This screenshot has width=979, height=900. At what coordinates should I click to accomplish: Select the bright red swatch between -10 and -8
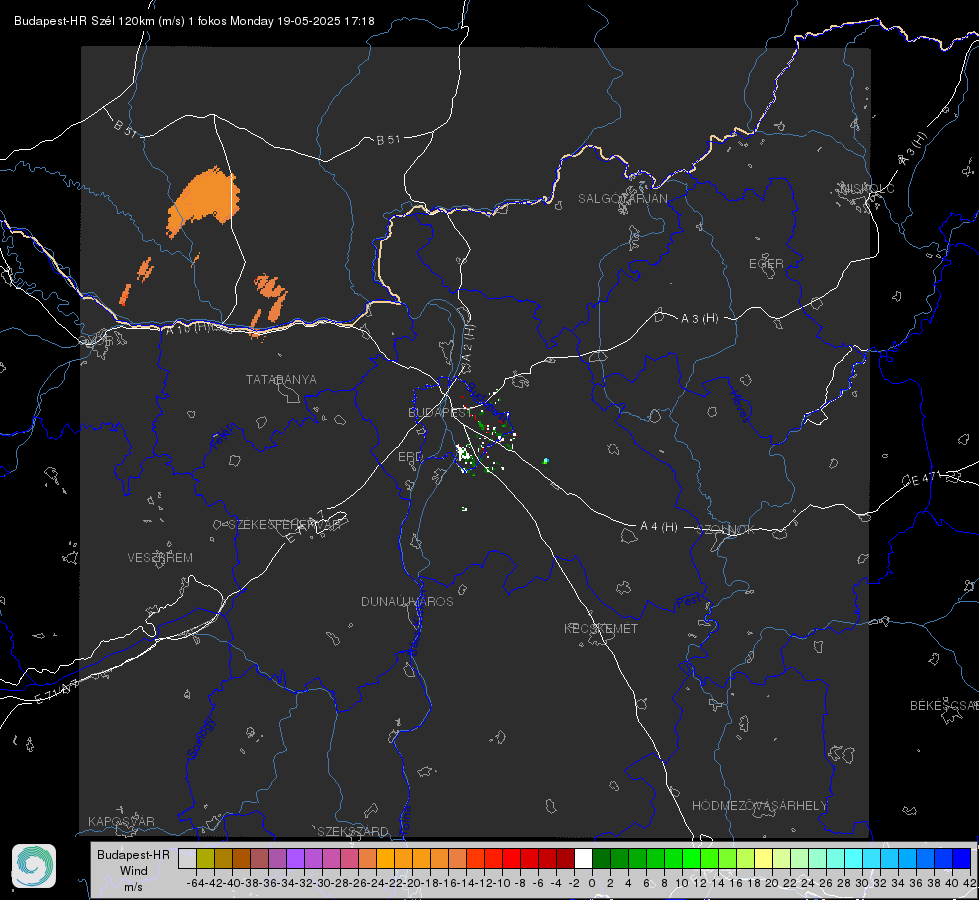click(511, 859)
